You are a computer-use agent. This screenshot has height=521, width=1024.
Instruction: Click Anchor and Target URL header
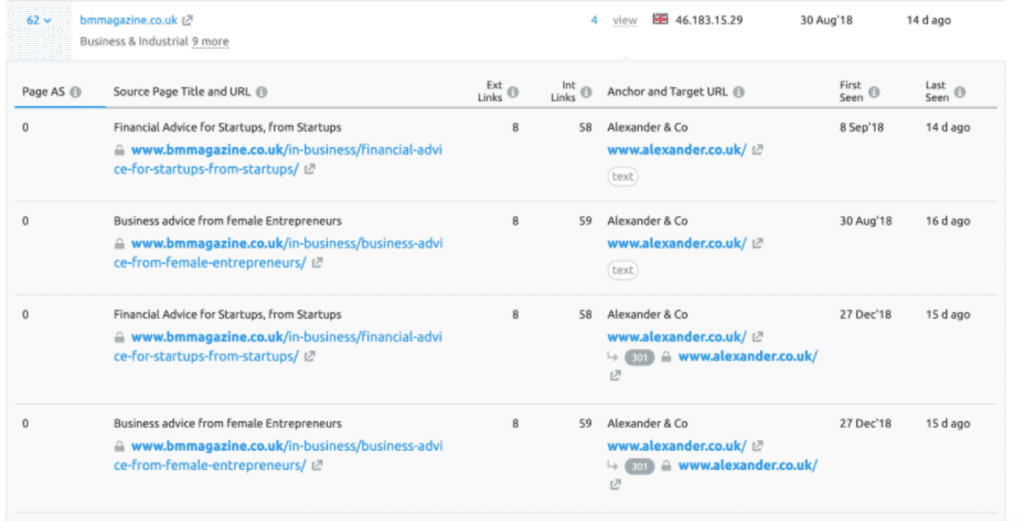[x=667, y=91]
